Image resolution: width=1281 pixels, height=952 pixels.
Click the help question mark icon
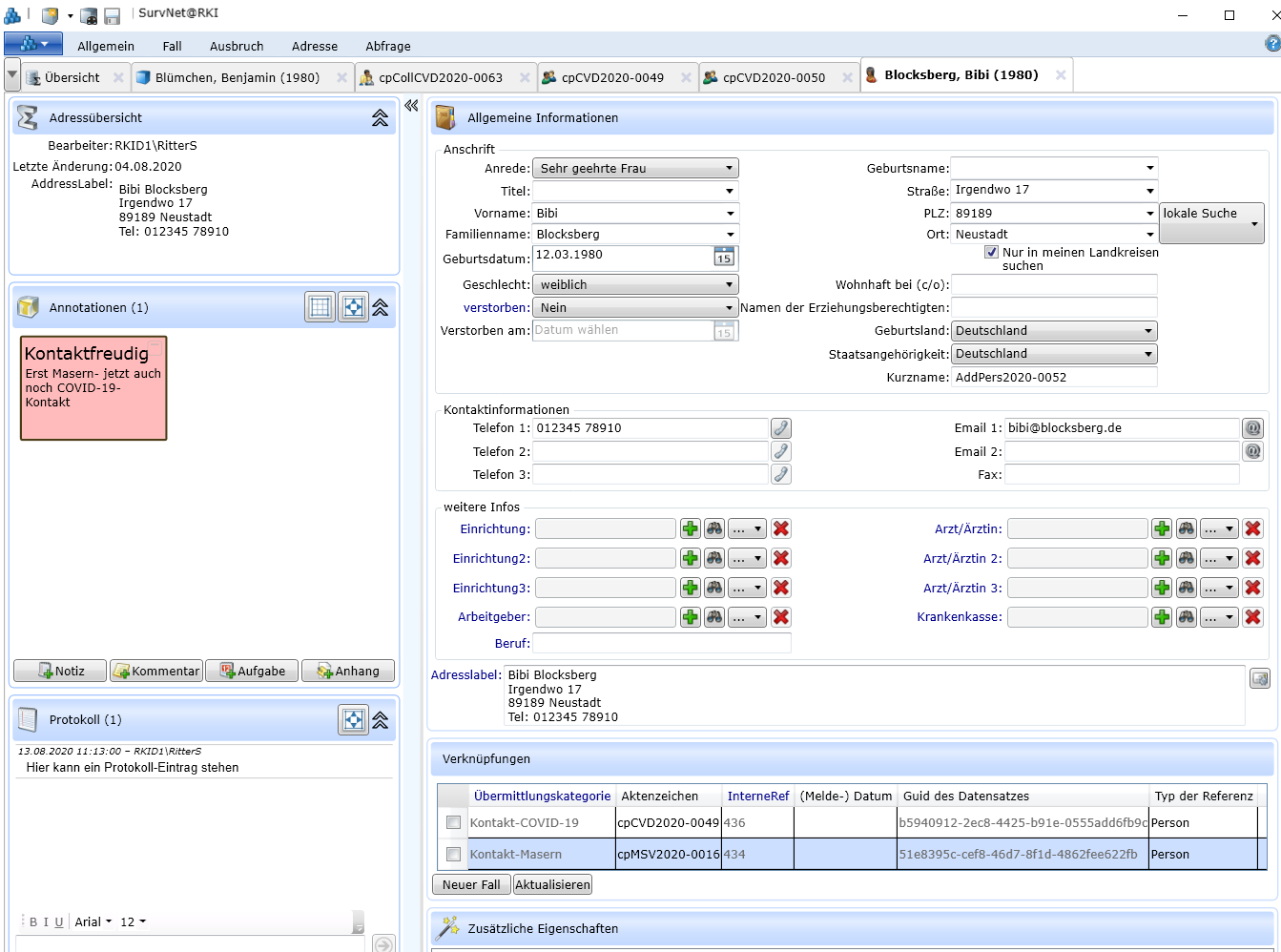[1271, 44]
